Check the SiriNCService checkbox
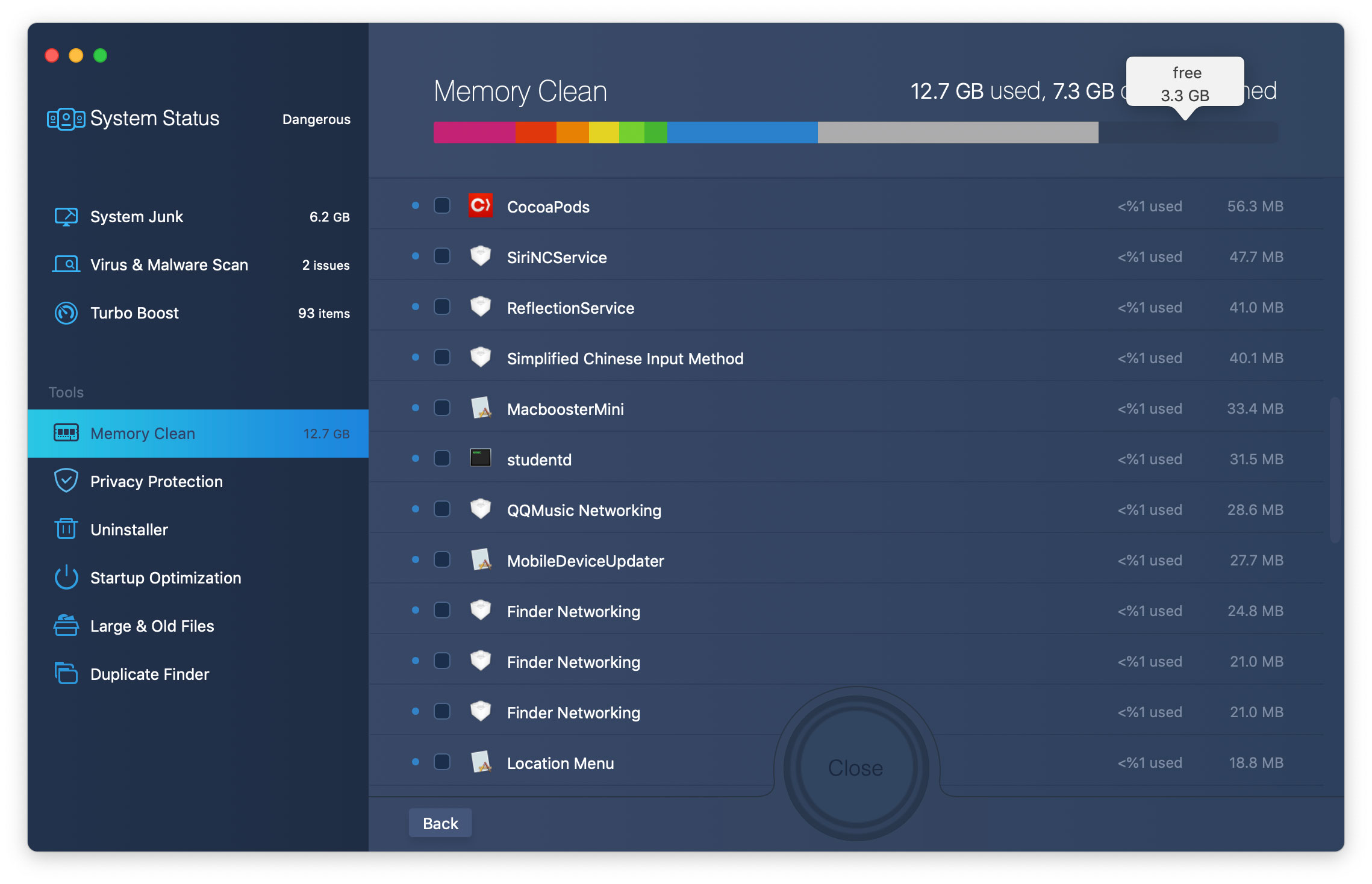Image resolution: width=1372 pixels, height=884 pixels. [x=442, y=257]
